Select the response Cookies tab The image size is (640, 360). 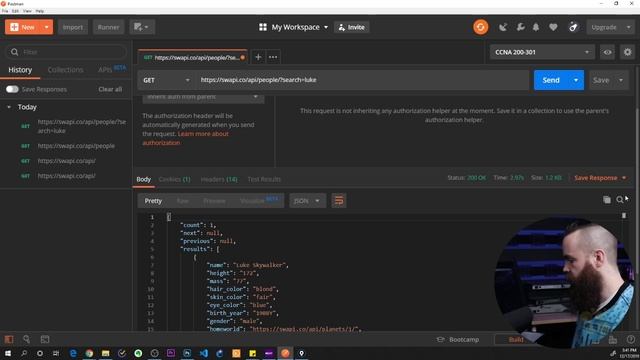pyautogui.click(x=174, y=179)
